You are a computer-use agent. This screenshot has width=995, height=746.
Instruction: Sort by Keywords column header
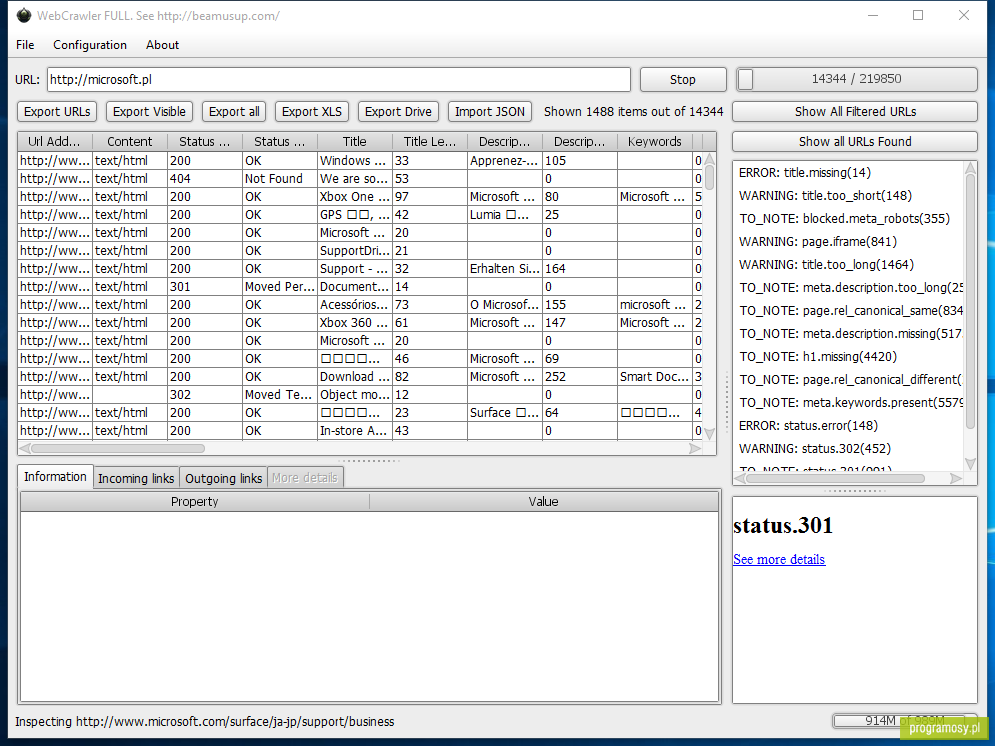654,141
